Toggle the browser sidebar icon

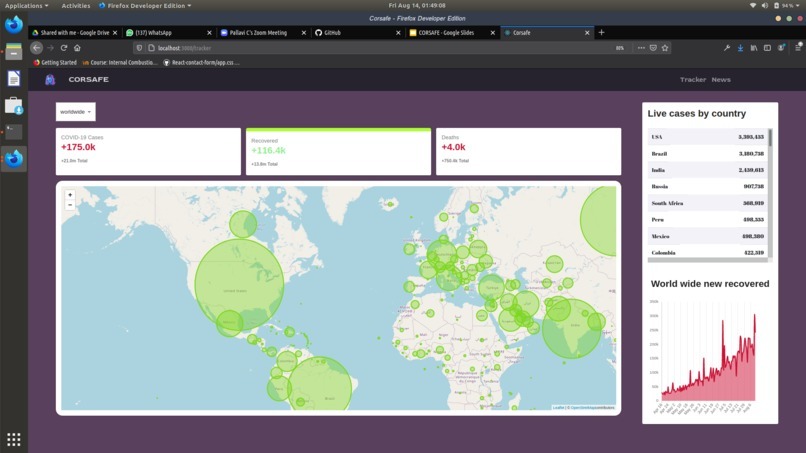coord(767,48)
